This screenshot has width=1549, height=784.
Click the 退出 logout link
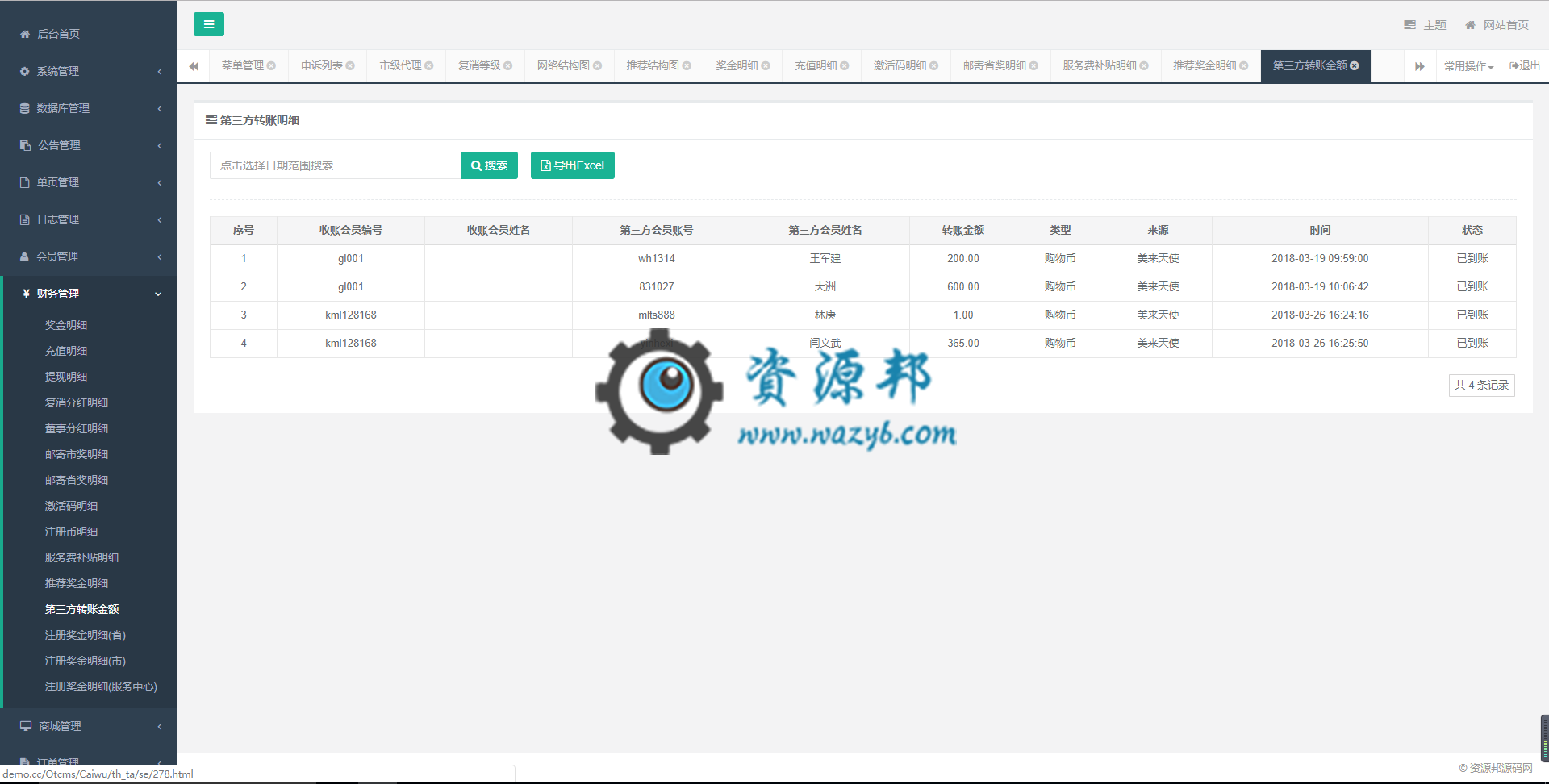coord(1525,66)
